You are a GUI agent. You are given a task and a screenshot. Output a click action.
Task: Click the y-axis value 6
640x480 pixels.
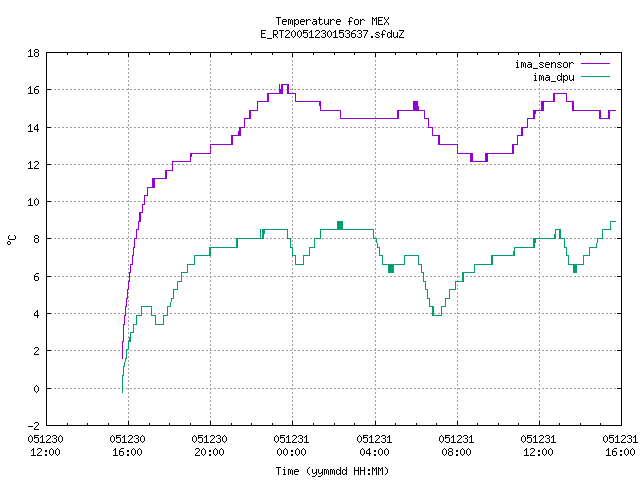36,277
